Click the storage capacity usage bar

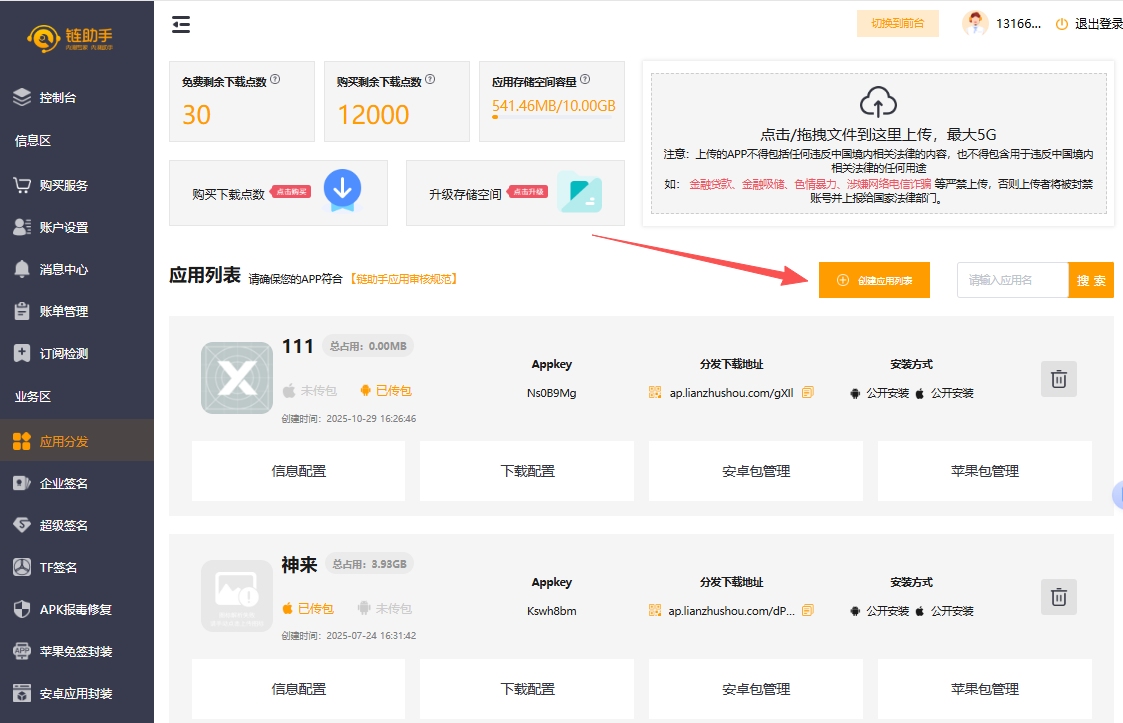point(553,117)
